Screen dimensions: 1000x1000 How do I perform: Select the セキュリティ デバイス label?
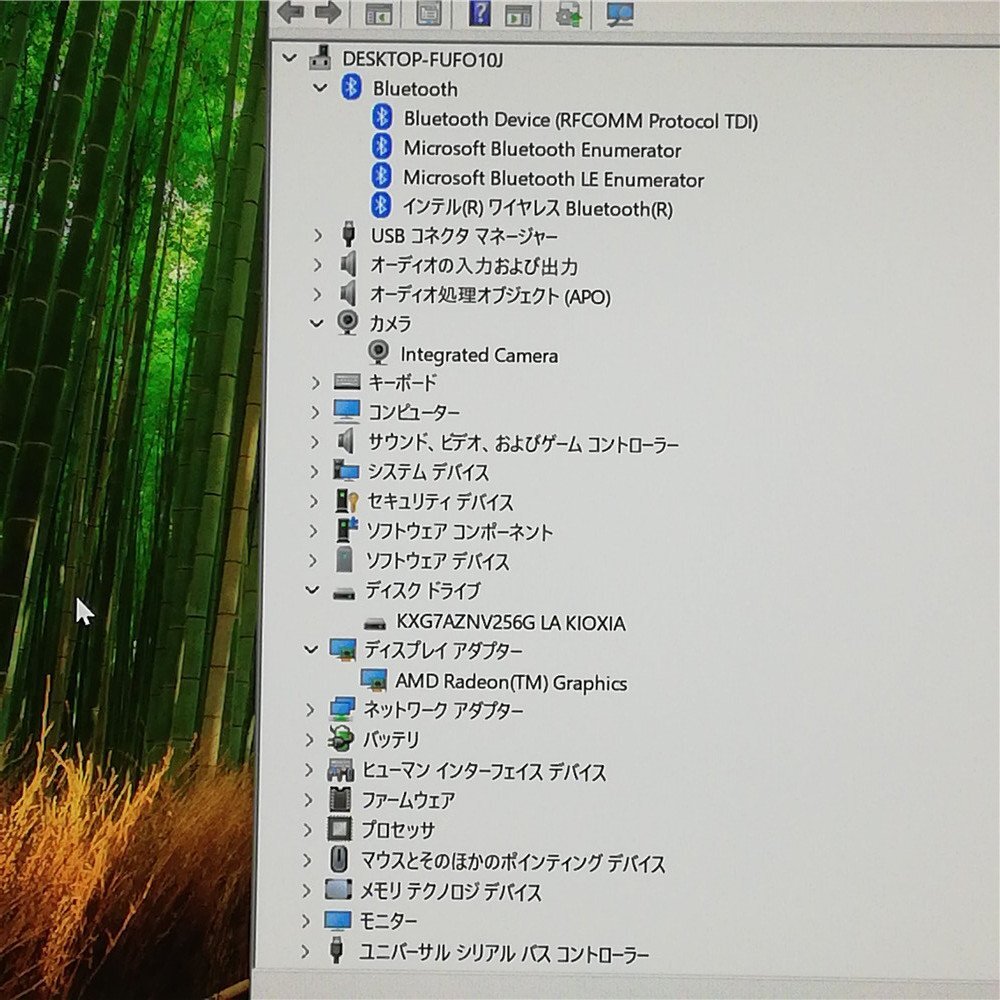(x=440, y=501)
